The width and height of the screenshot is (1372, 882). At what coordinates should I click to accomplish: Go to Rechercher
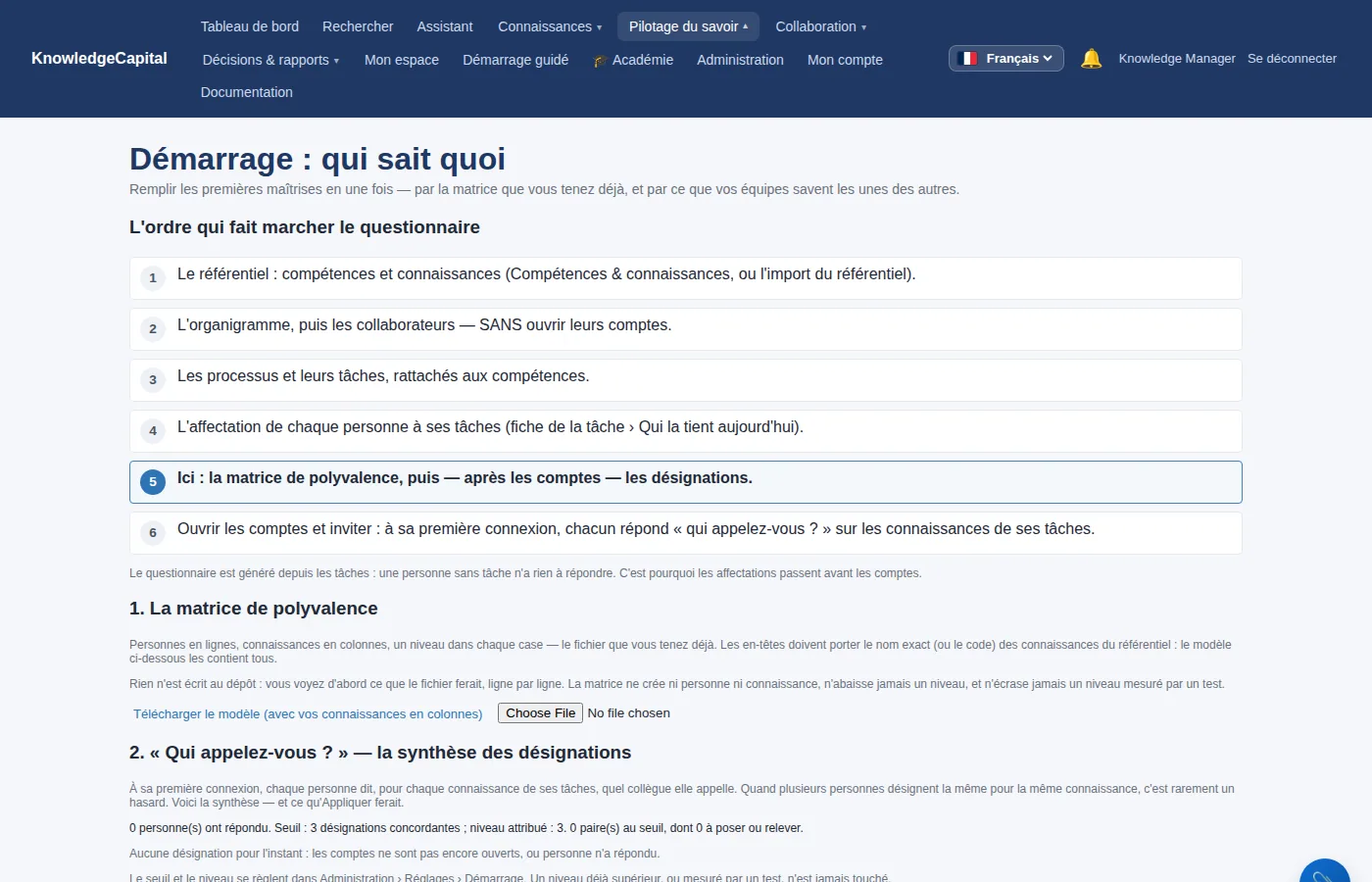point(358,26)
